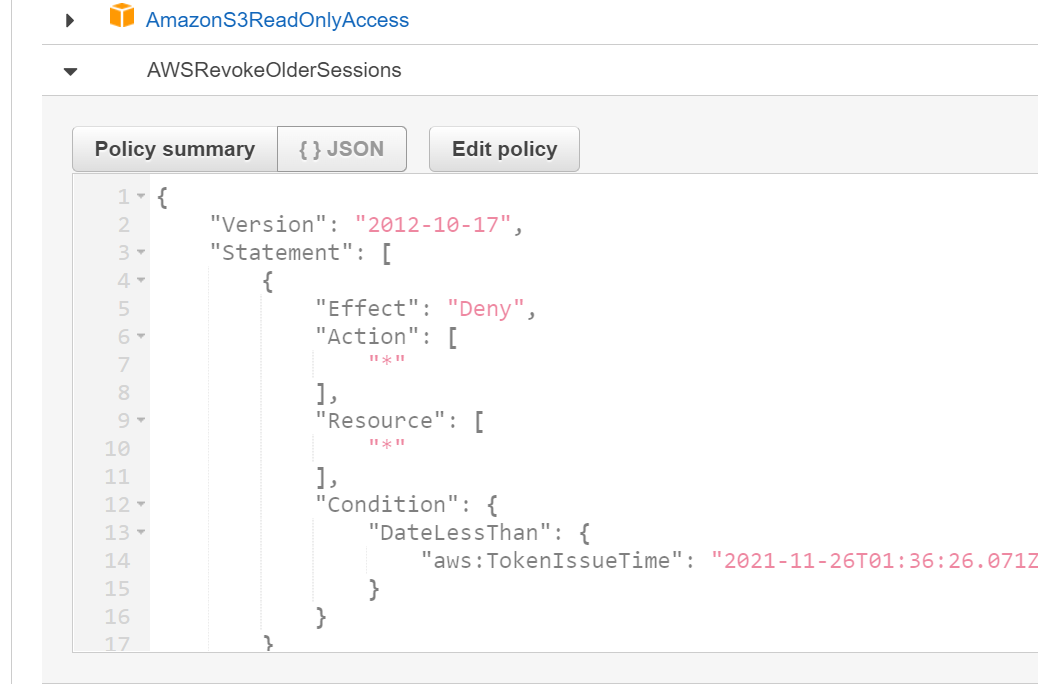Click the 2021-11-26T01:36:26 timestamp value
1038x684 pixels.
coord(874,560)
